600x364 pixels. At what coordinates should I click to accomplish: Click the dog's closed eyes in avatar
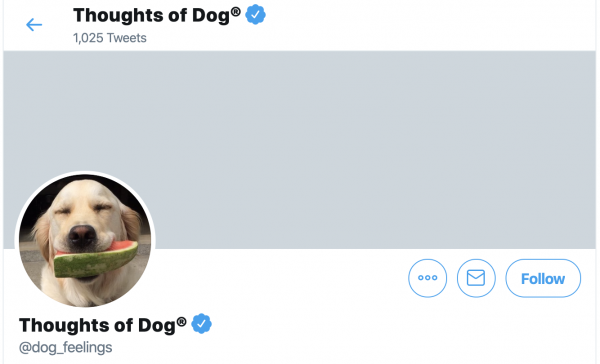83,209
